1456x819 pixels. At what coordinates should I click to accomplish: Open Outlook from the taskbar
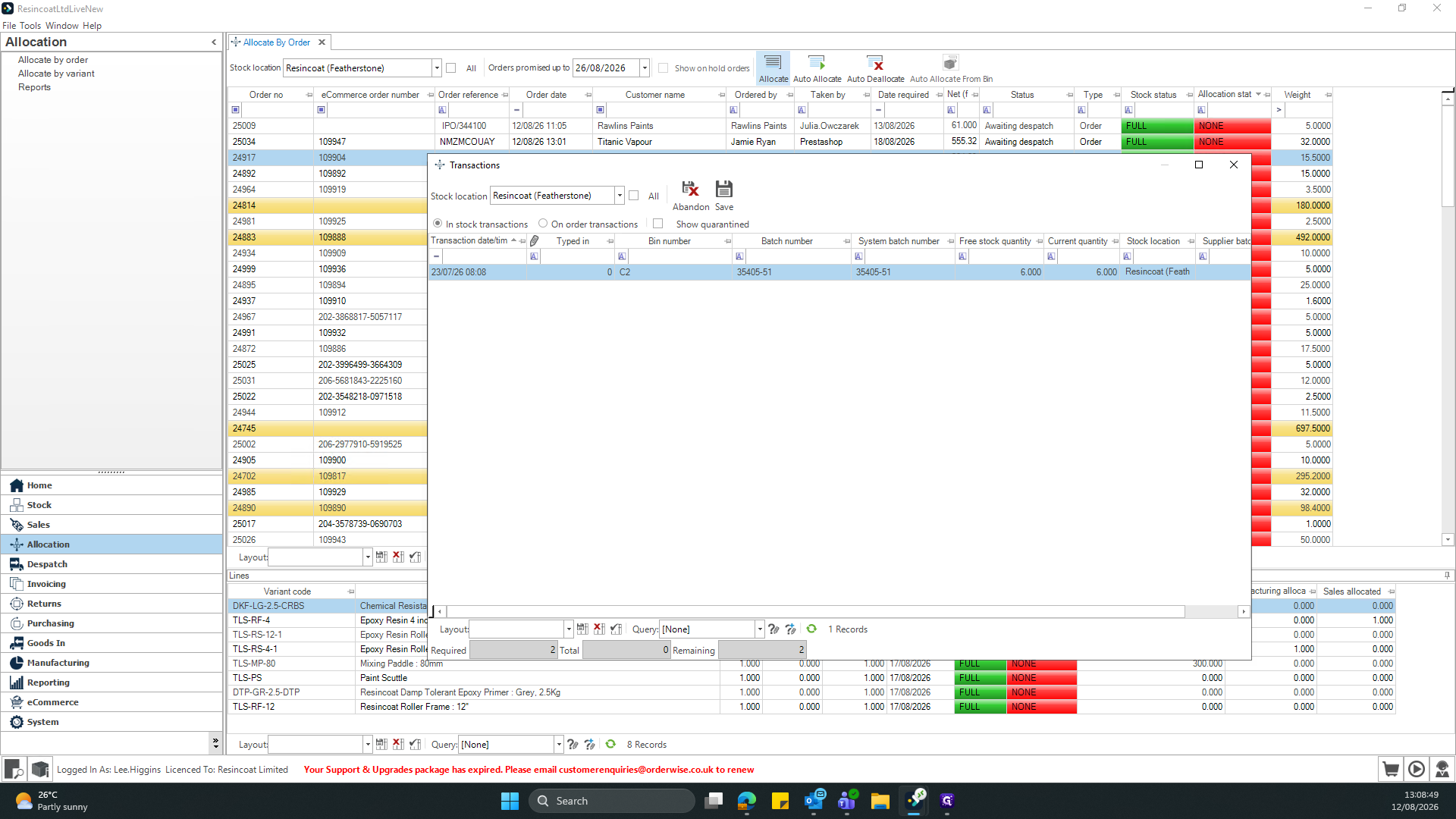click(x=814, y=800)
